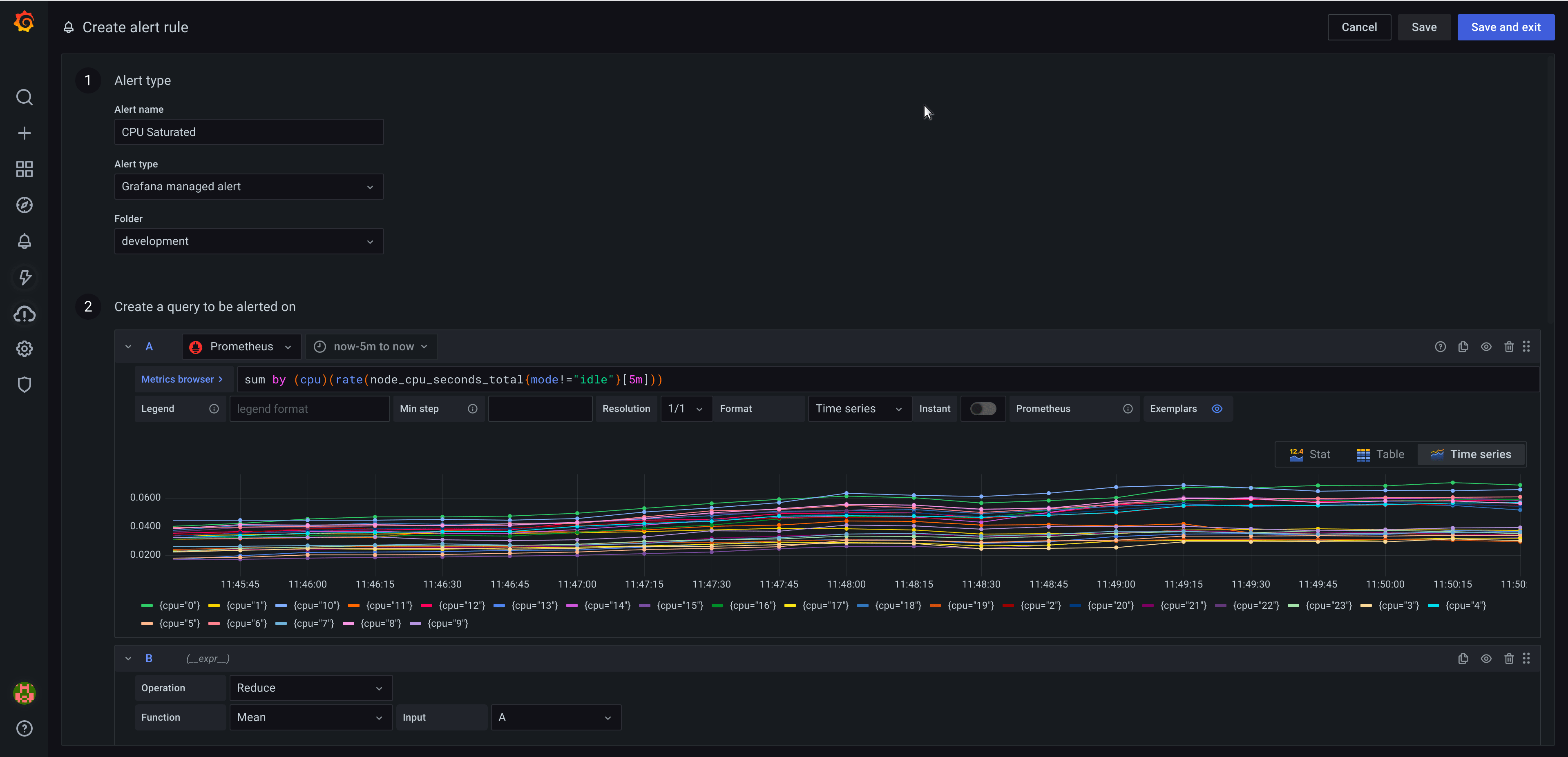
Task: Click the Save and exit button
Action: (x=1505, y=27)
